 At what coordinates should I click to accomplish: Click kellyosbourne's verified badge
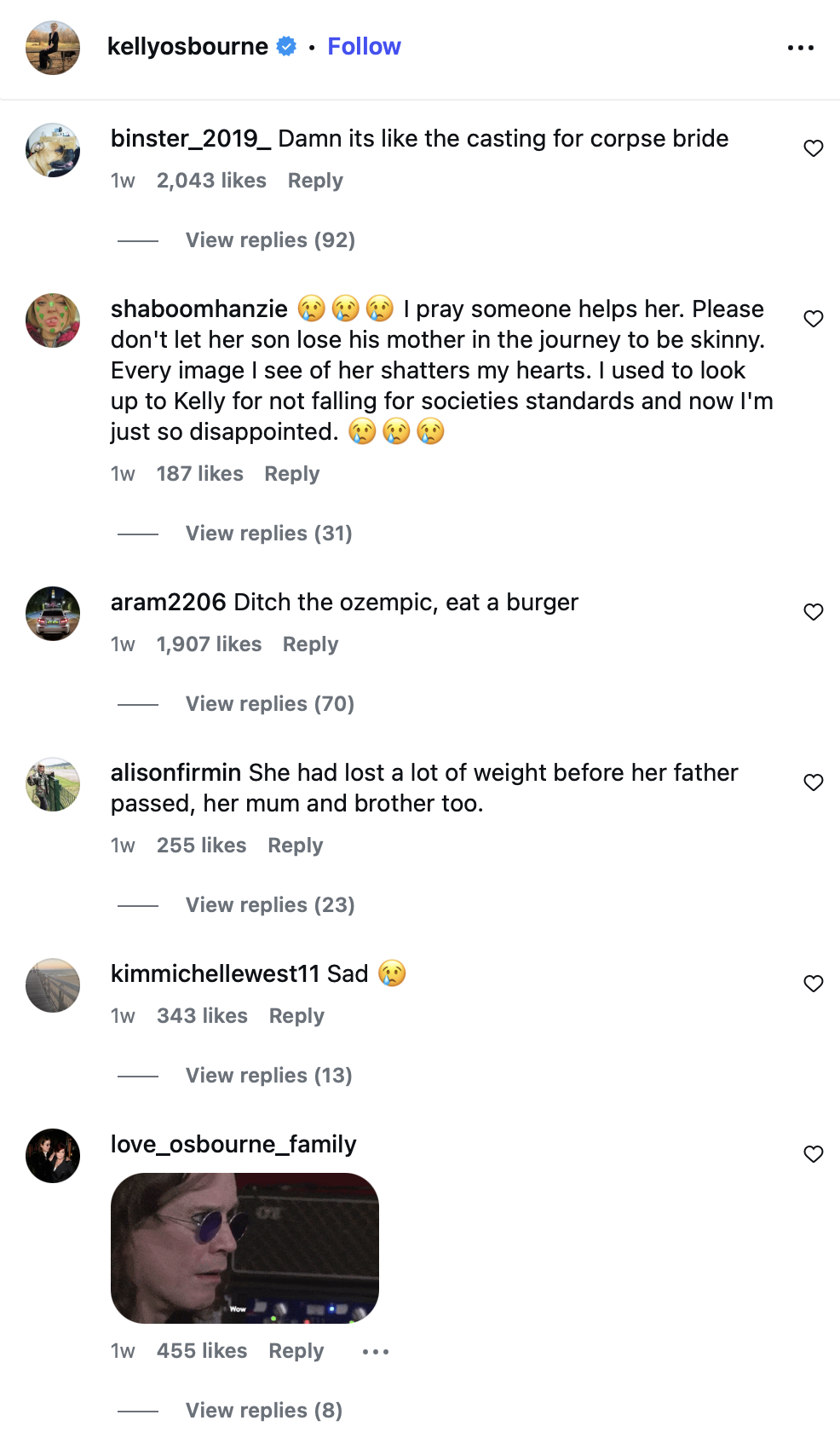coord(287,46)
